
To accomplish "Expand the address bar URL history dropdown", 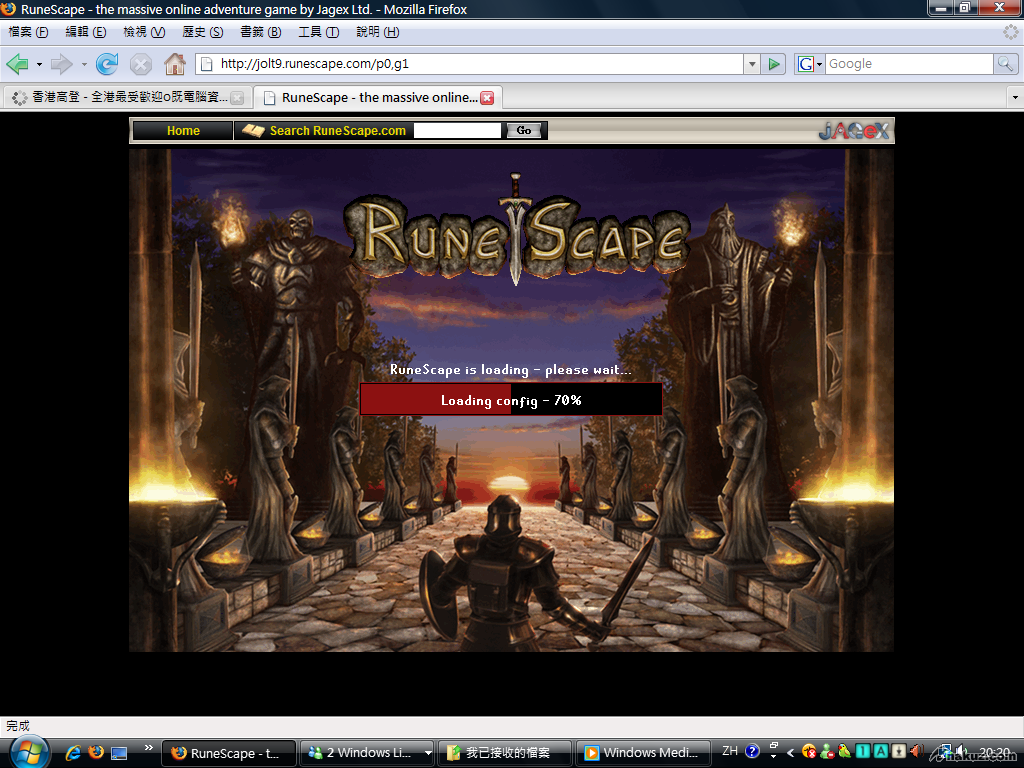I will [752, 64].
